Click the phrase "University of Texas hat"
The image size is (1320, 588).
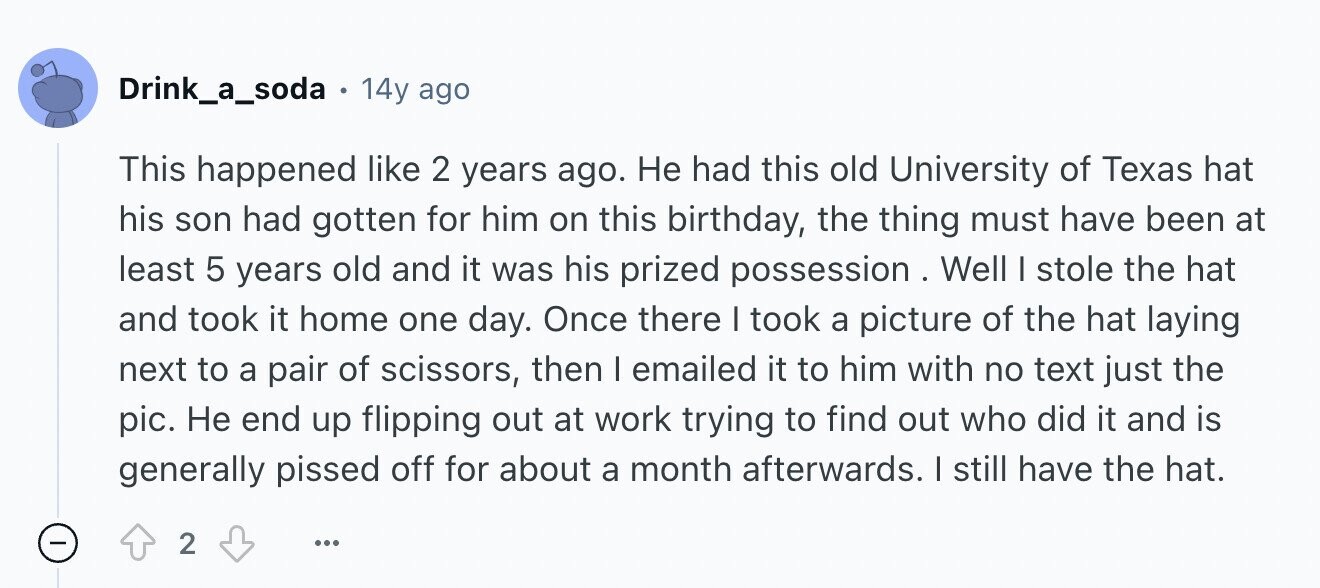(x=1072, y=169)
